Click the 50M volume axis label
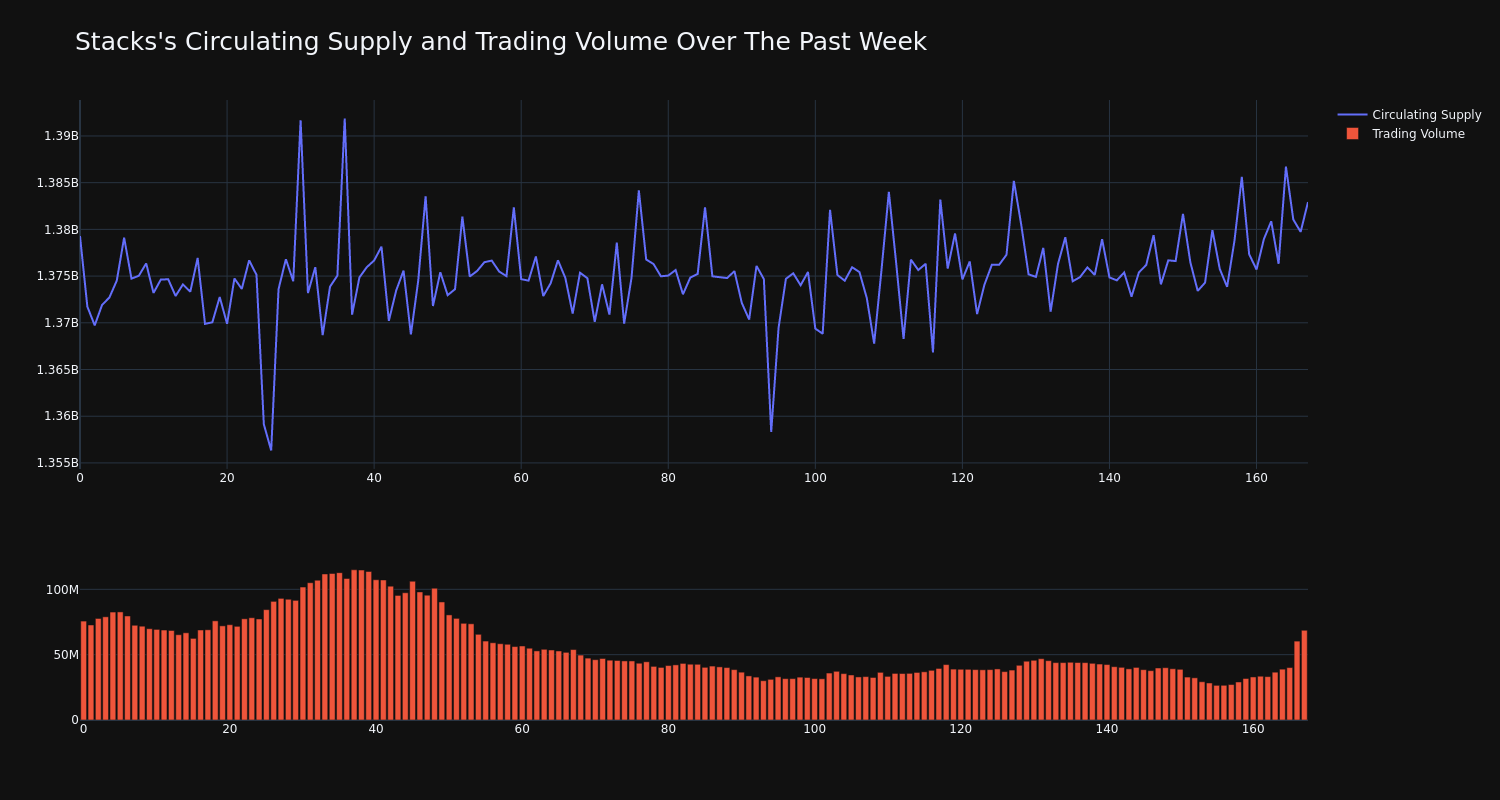 coord(65,655)
